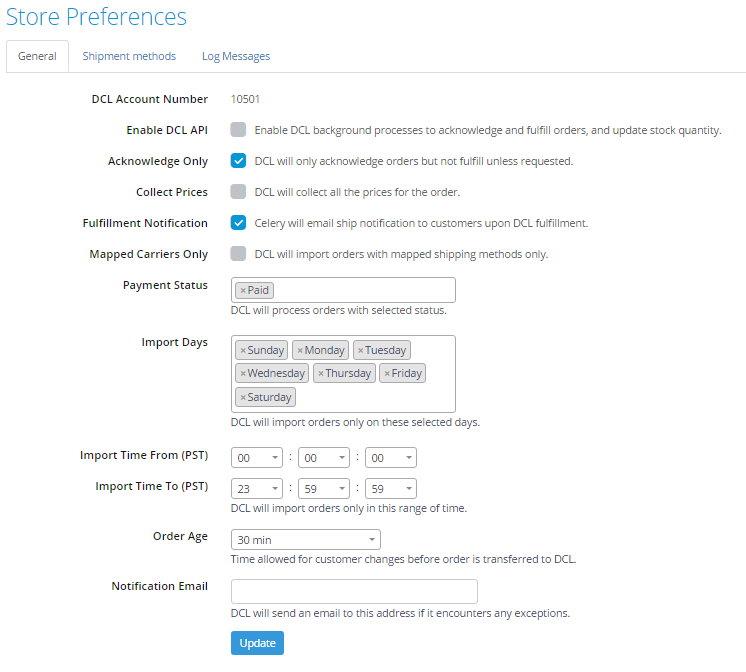Disable Fulfillment Notification checkbox
Screen dimensions: 746x672
tap(238, 222)
